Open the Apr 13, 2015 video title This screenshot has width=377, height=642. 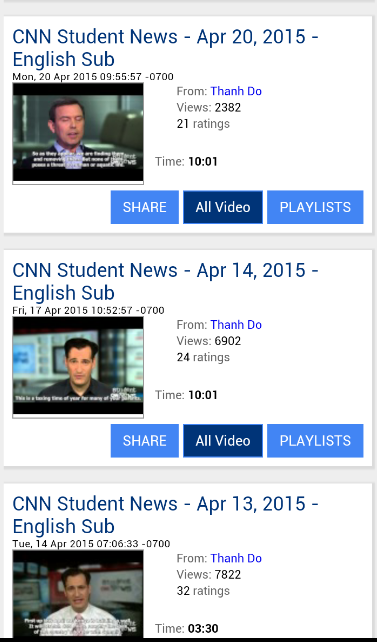pyautogui.click(x=165, y=515)
